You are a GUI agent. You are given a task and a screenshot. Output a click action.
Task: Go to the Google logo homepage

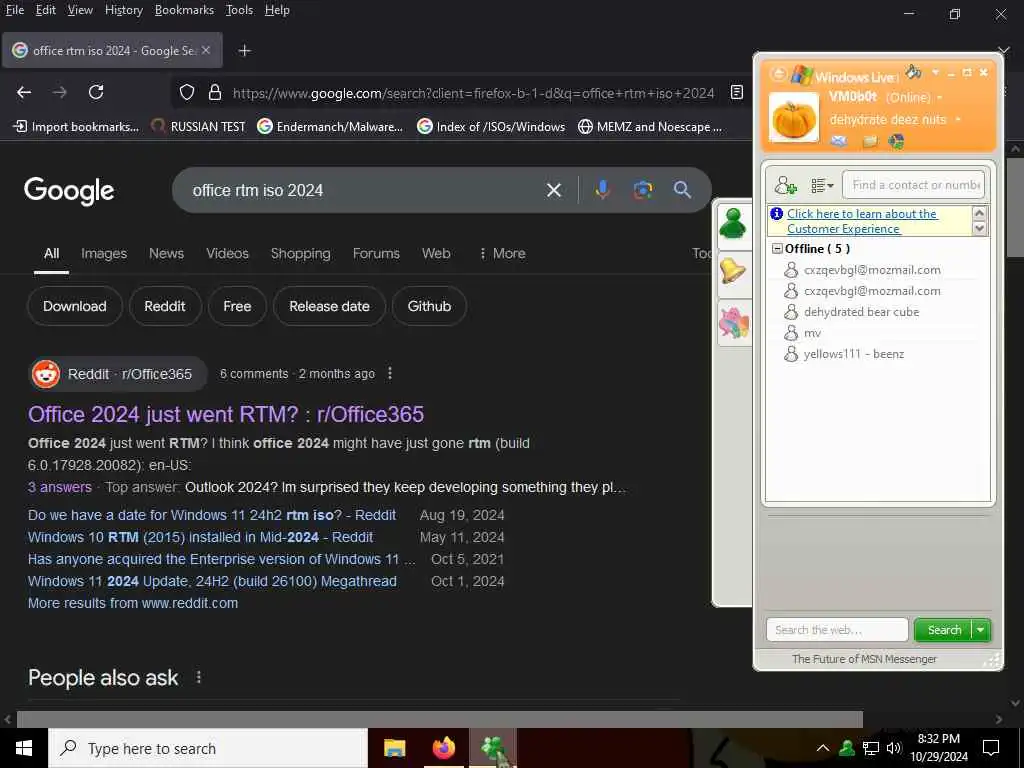tap(69, 191)
